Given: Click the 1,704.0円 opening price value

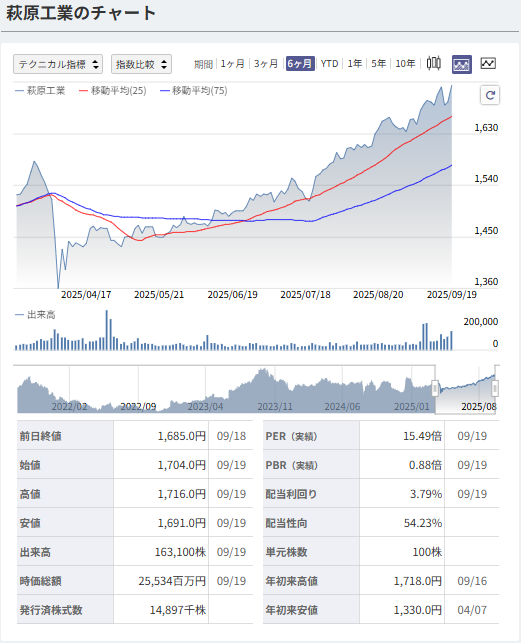Looking at the screenshot, I should (x=182, y=465).
